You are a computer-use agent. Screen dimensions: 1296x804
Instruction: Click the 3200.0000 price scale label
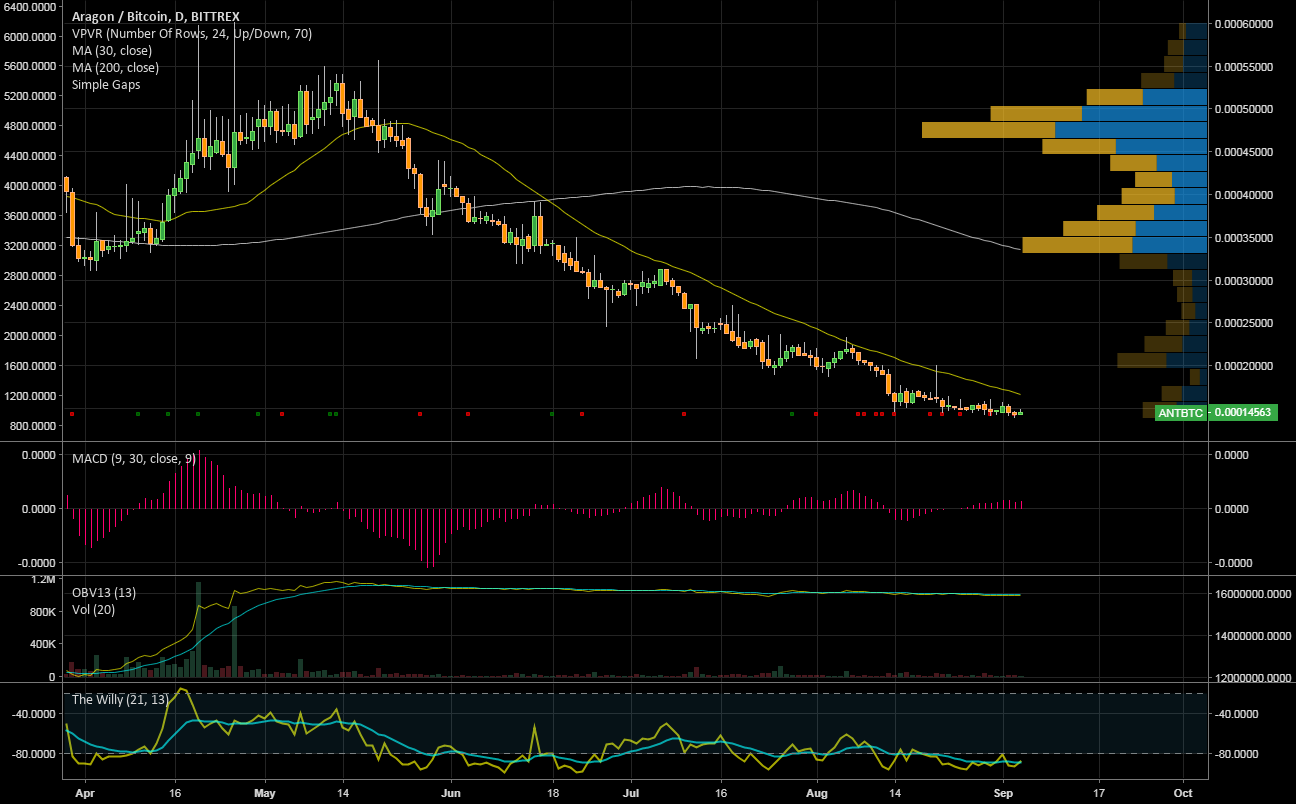[28, 246]
